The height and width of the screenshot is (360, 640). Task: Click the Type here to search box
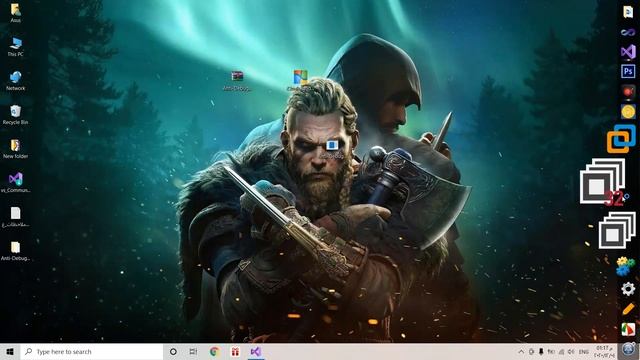(91, 351)
